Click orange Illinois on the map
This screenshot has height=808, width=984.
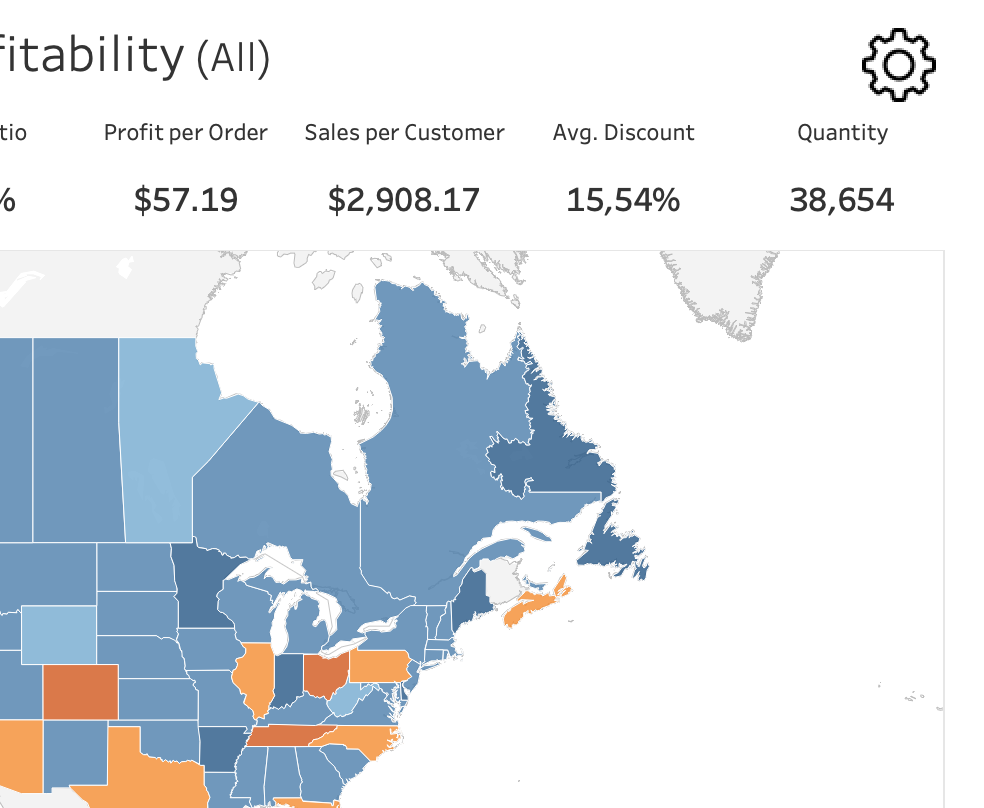(x=254, y=678)
